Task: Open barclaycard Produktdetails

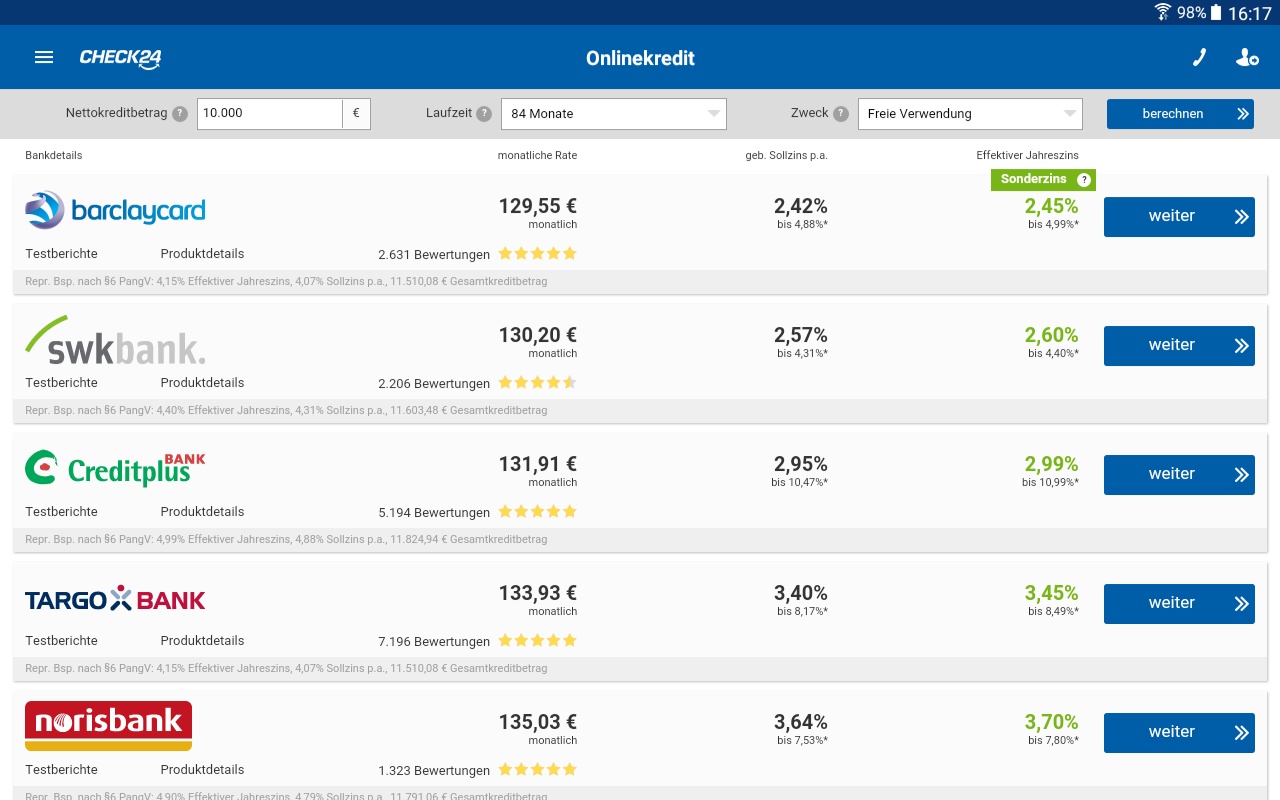Action: pos(202,254)
